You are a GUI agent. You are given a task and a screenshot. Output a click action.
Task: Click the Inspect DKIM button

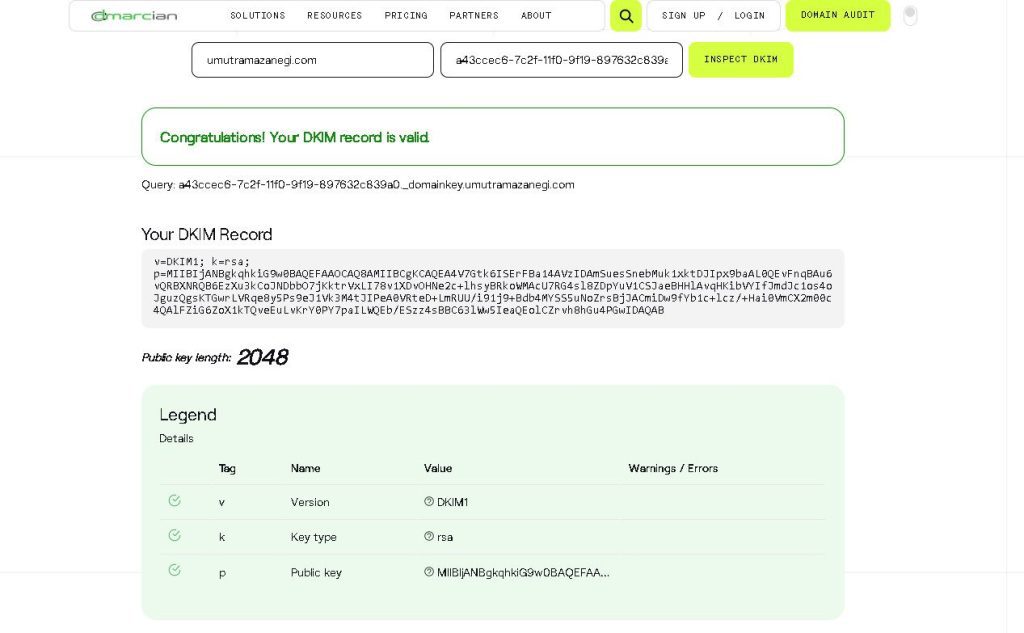(x=741, y=59)
